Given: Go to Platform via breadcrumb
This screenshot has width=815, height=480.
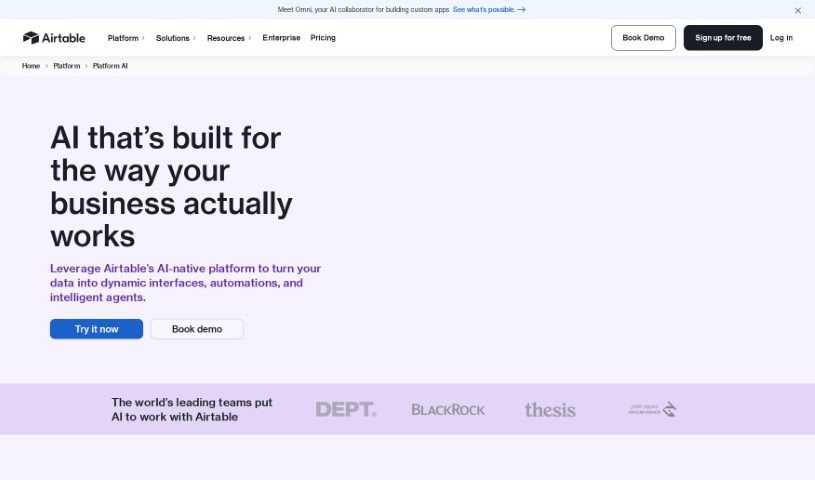Looking at the screenshot, I should pyautogui.click(x=67, y=66).
